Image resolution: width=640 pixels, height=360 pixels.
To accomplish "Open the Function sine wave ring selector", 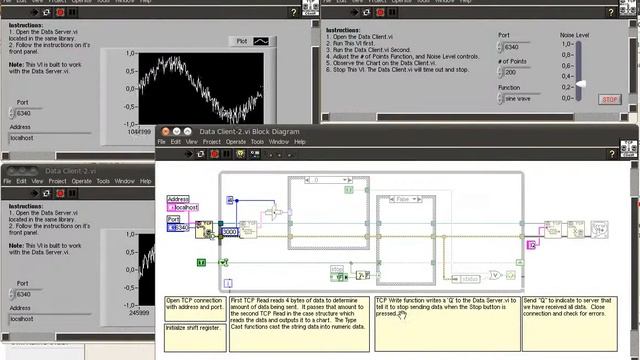I will [x=522, y=99].
